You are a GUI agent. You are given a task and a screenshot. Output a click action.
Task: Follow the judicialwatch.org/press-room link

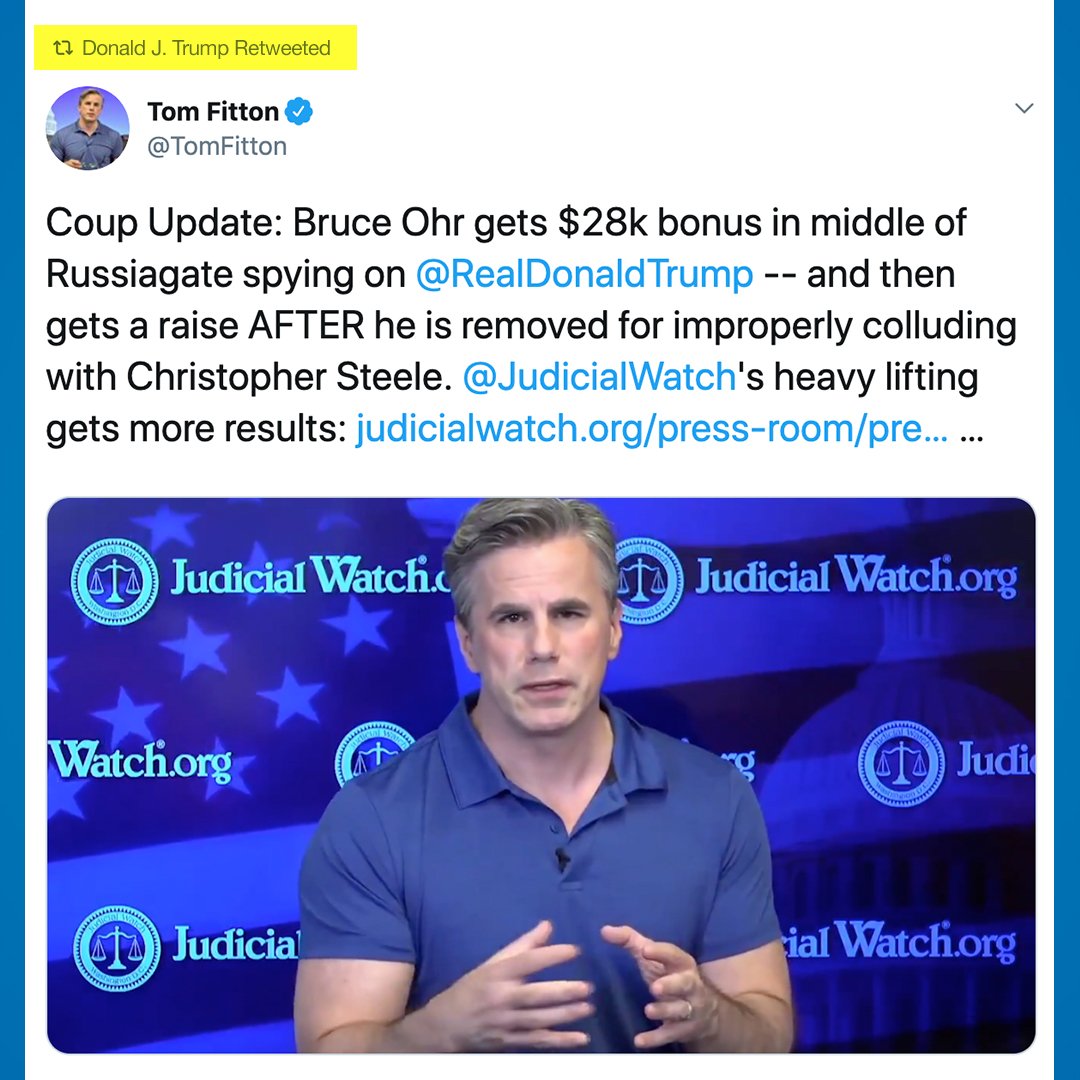pyautogui.click(x=652, y=429)
